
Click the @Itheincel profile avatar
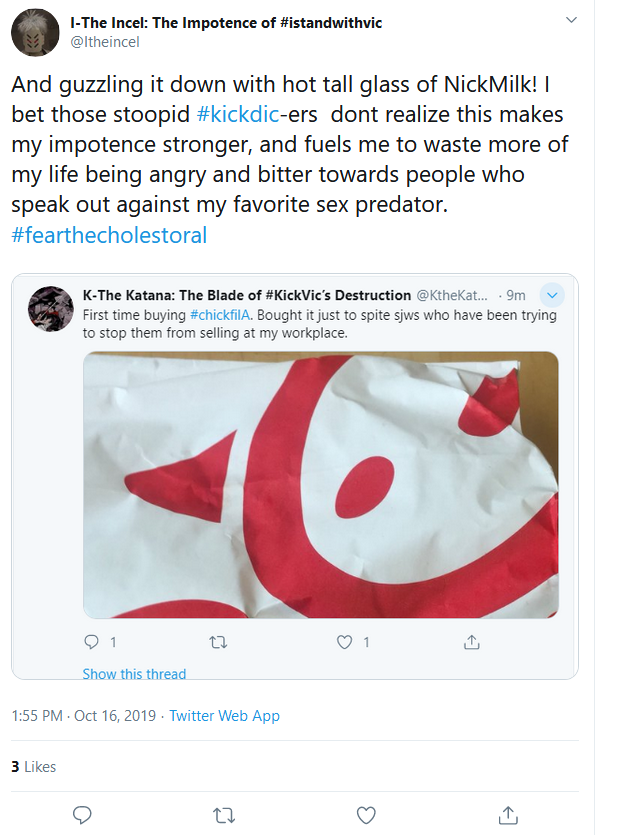pos(35,32)
